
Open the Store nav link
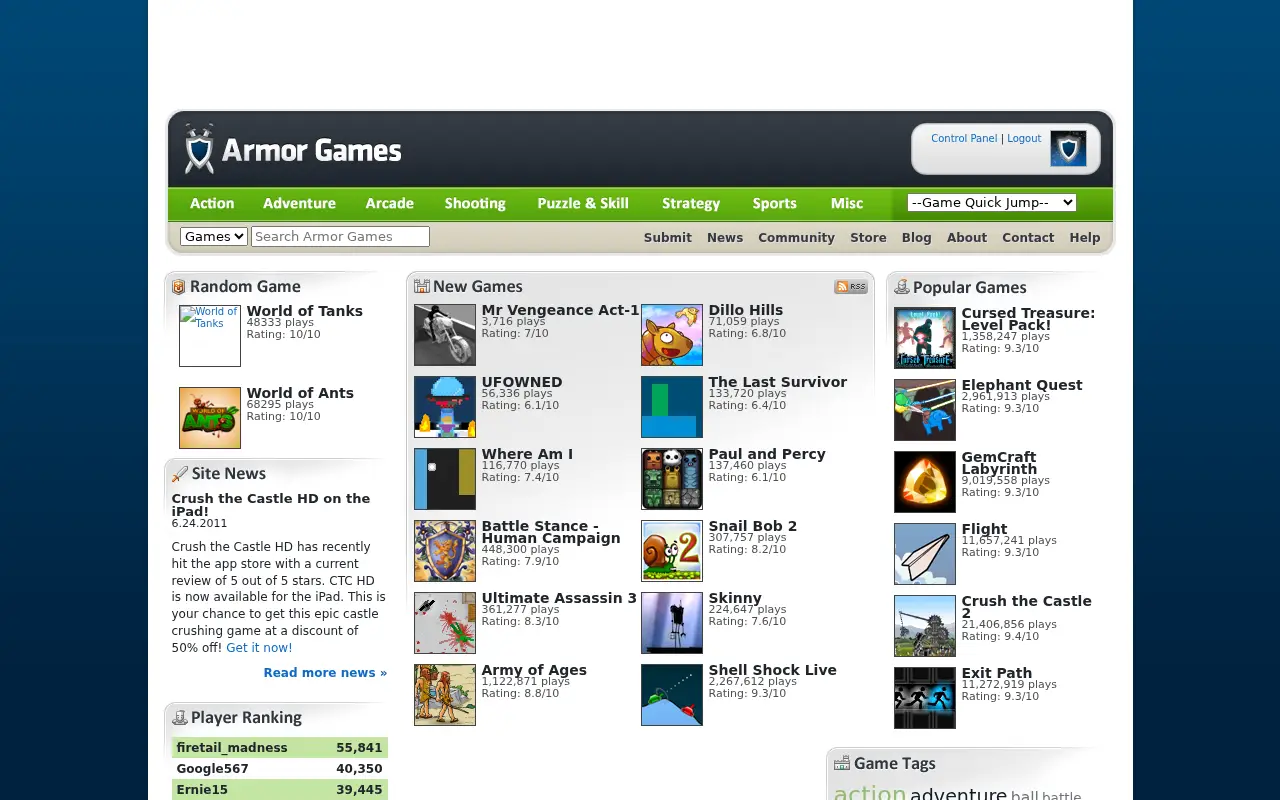tap(868, 237)
